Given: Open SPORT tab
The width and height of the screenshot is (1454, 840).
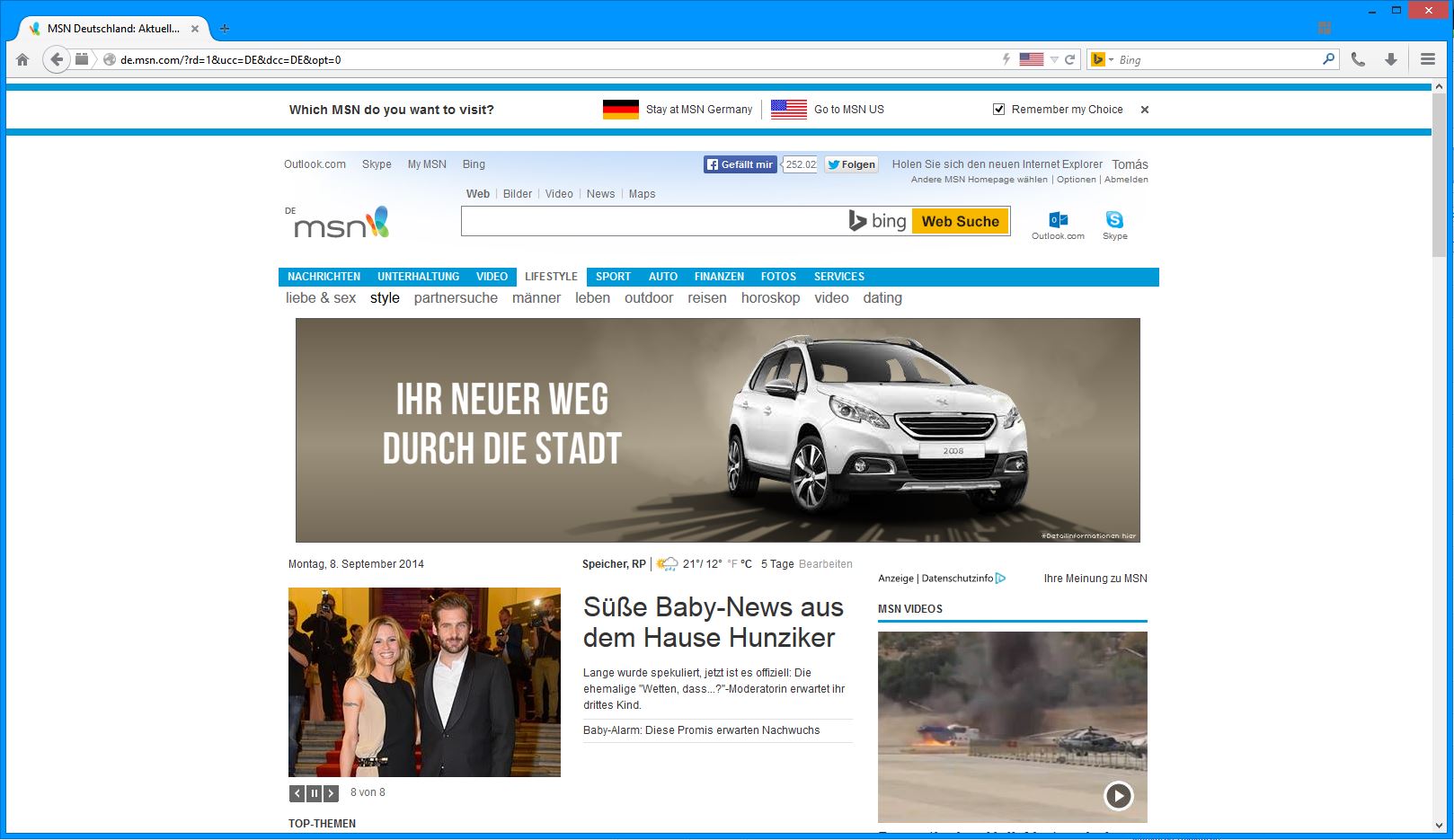Looking at the screenshot, I should [613, 277].
